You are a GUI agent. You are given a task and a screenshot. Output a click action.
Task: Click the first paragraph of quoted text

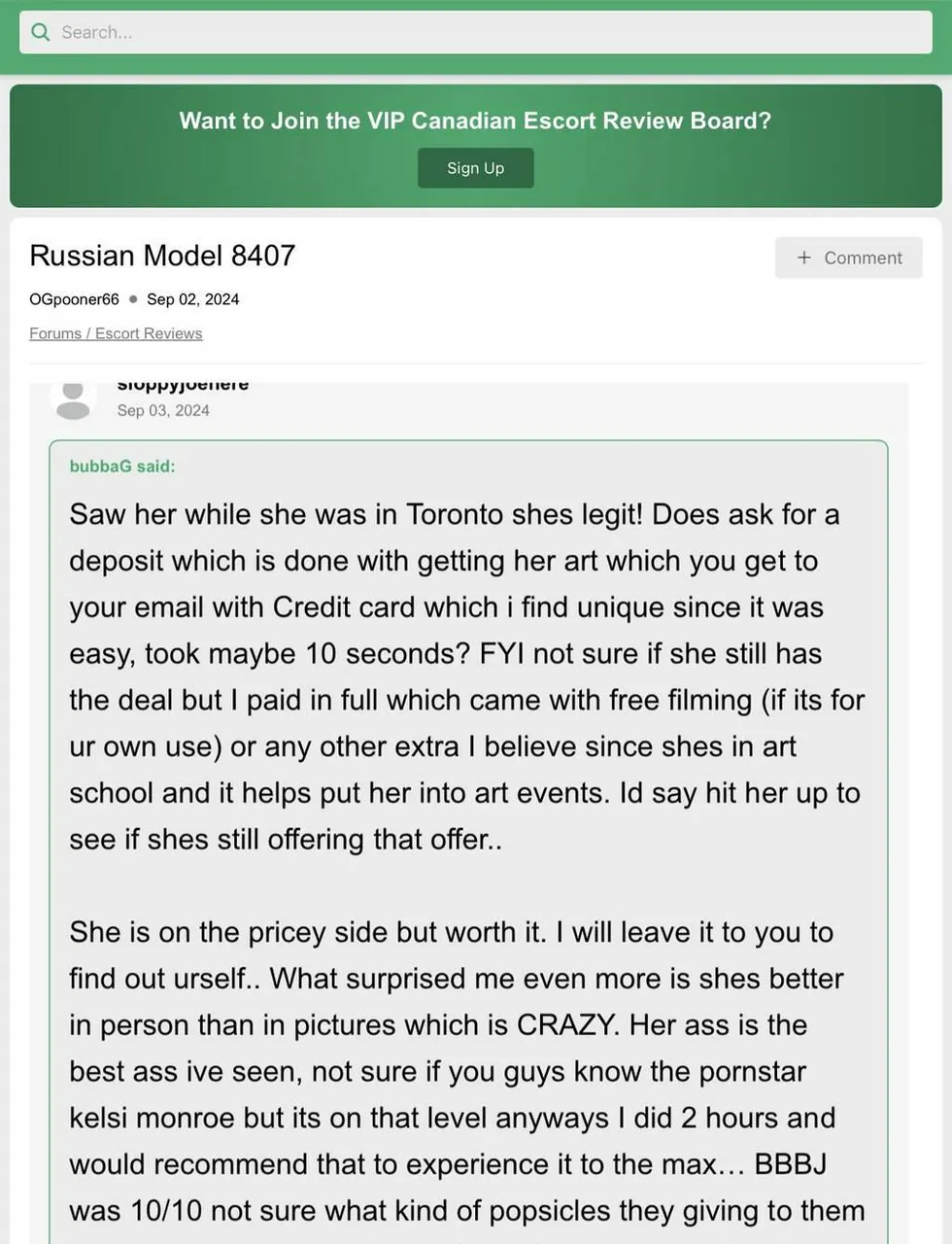464,676
